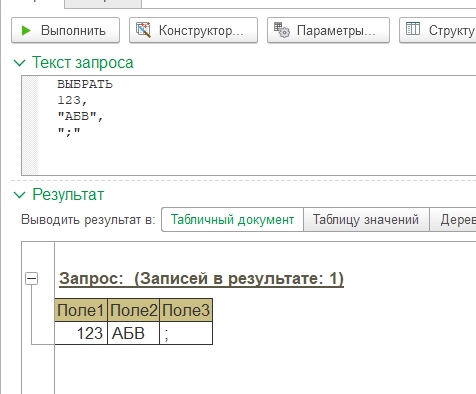Select Таблицу значений output mode

[366, 220]
